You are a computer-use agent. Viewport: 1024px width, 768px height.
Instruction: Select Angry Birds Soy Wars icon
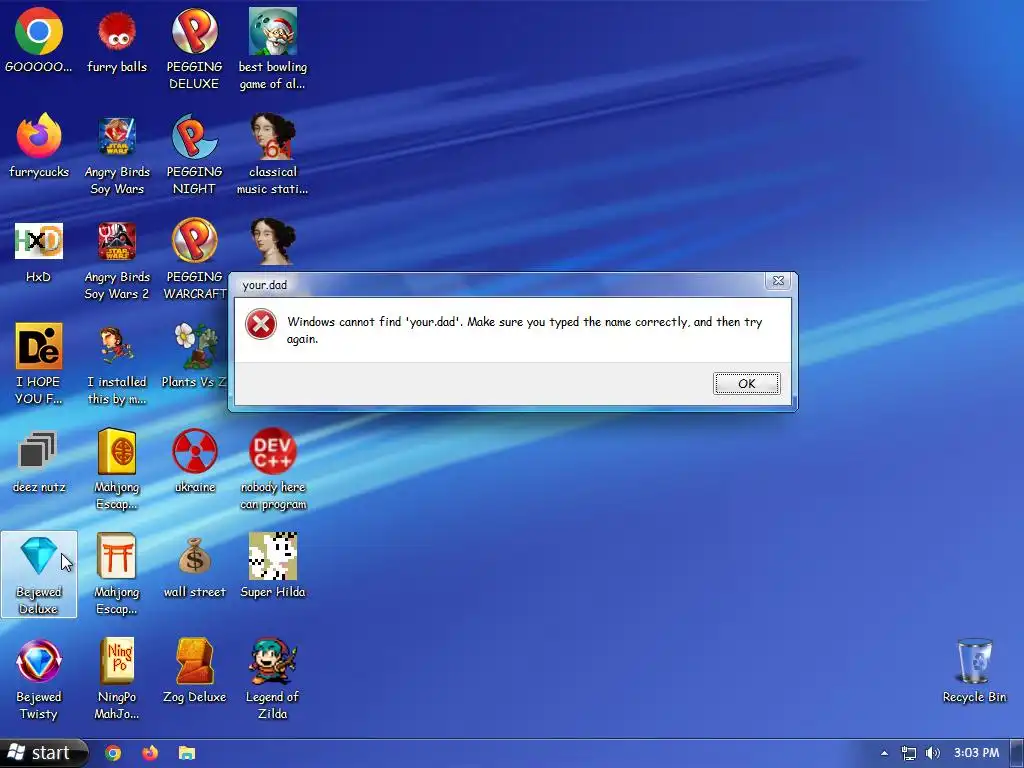[117, 155]
